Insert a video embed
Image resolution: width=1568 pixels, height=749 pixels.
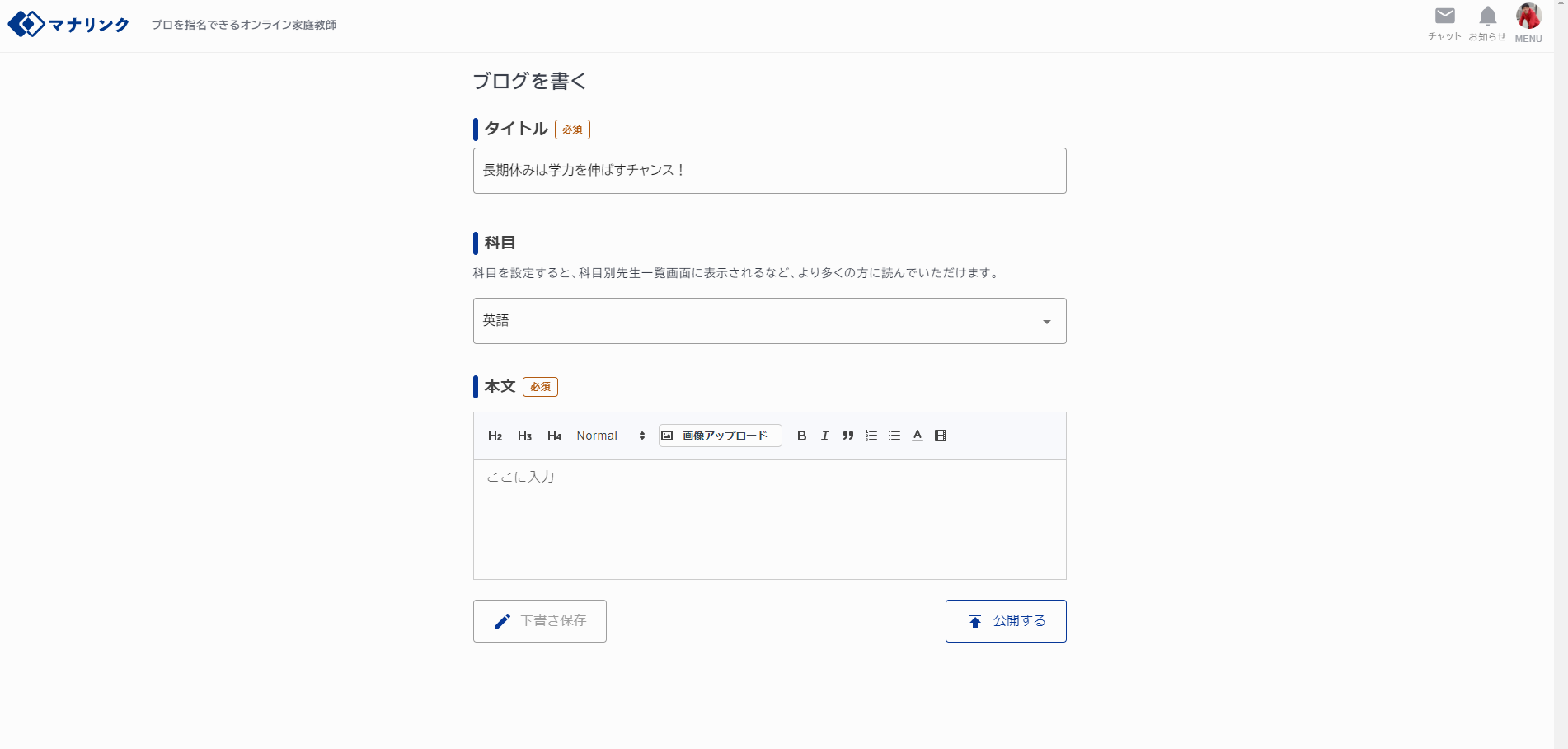coord(940,436)
